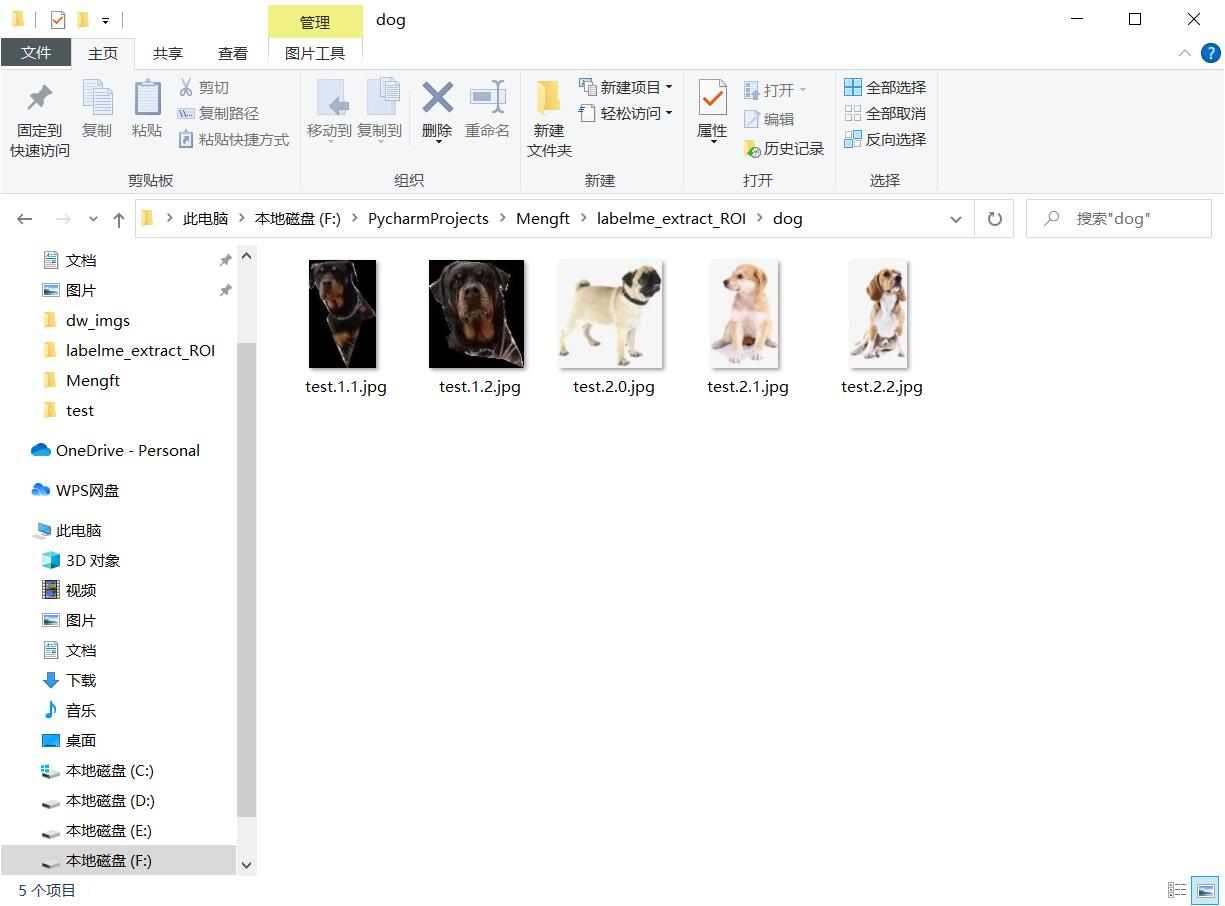Open the 打开 dropdown in ribbon
The image size is (1225, 906).
[x=775, y=90]
